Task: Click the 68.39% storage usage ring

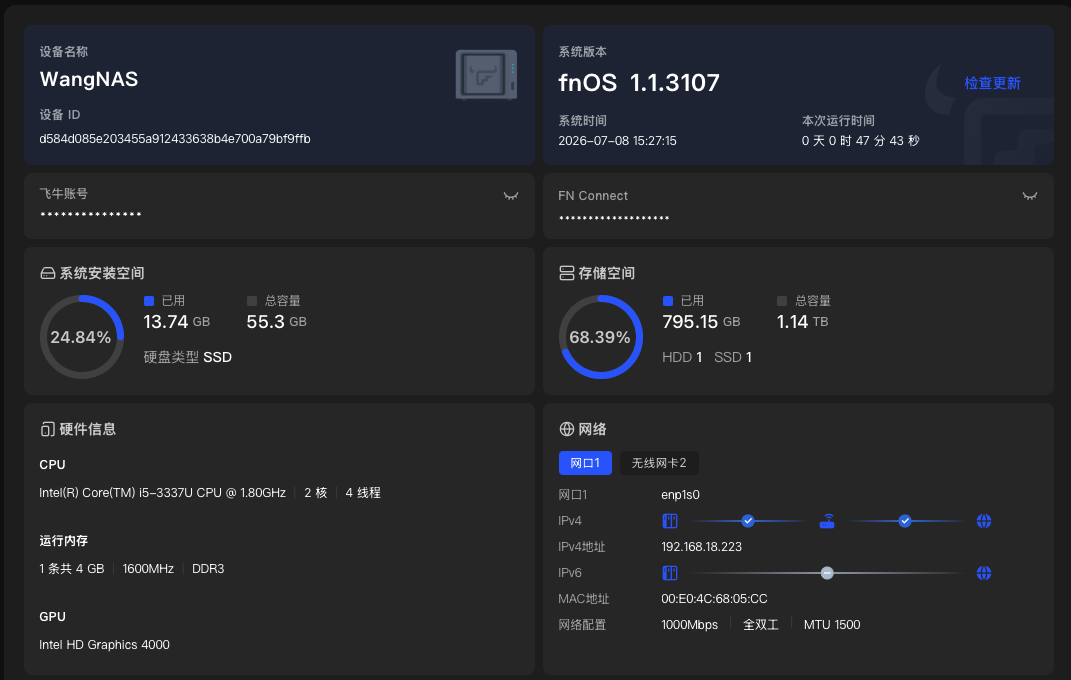Action: tap(600, 337)
